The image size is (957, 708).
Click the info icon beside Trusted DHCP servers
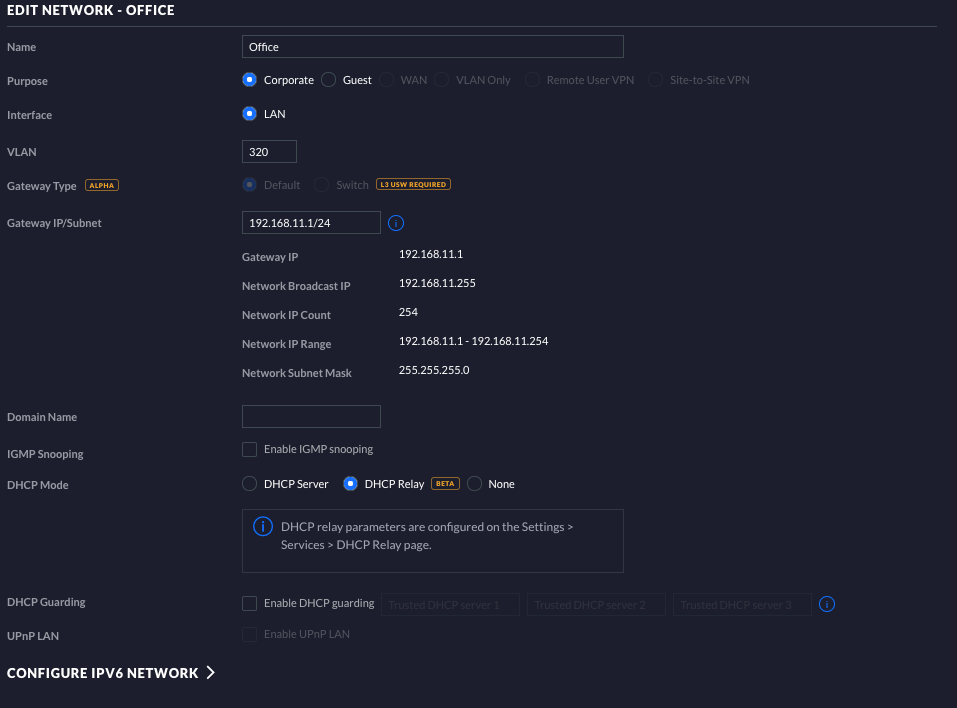(x=827, y=604)
